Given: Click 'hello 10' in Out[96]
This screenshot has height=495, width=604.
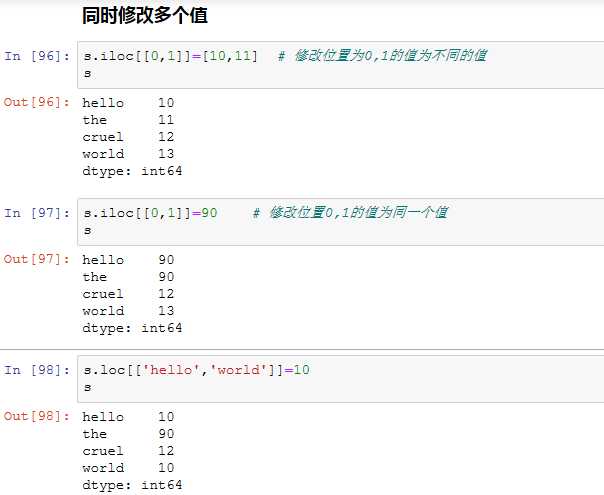Looking at the screenshot, I should click(x=128, y=103).
